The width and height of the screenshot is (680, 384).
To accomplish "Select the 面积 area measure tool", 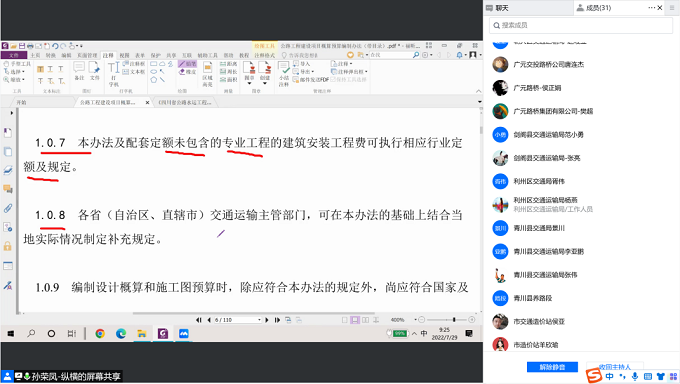I will 229,79.
